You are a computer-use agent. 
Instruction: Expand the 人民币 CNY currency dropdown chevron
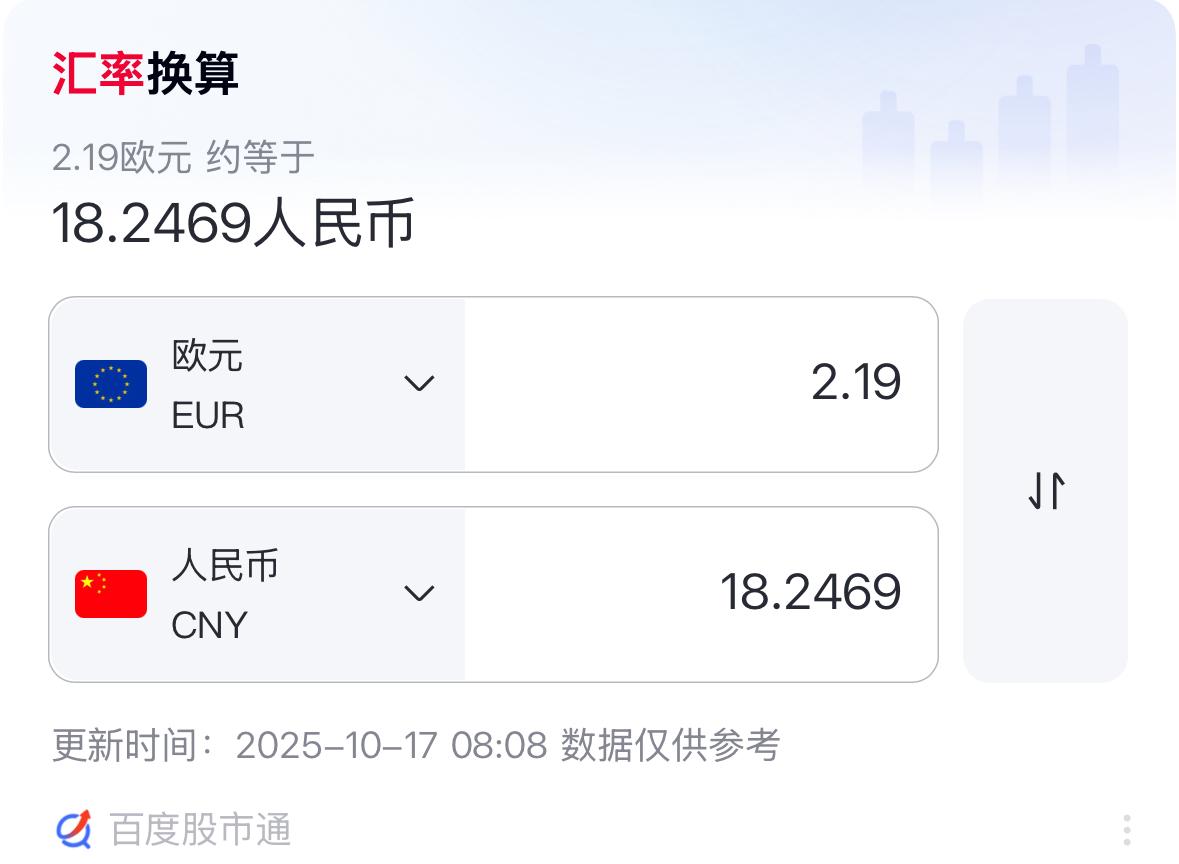(x=418, y=594)
